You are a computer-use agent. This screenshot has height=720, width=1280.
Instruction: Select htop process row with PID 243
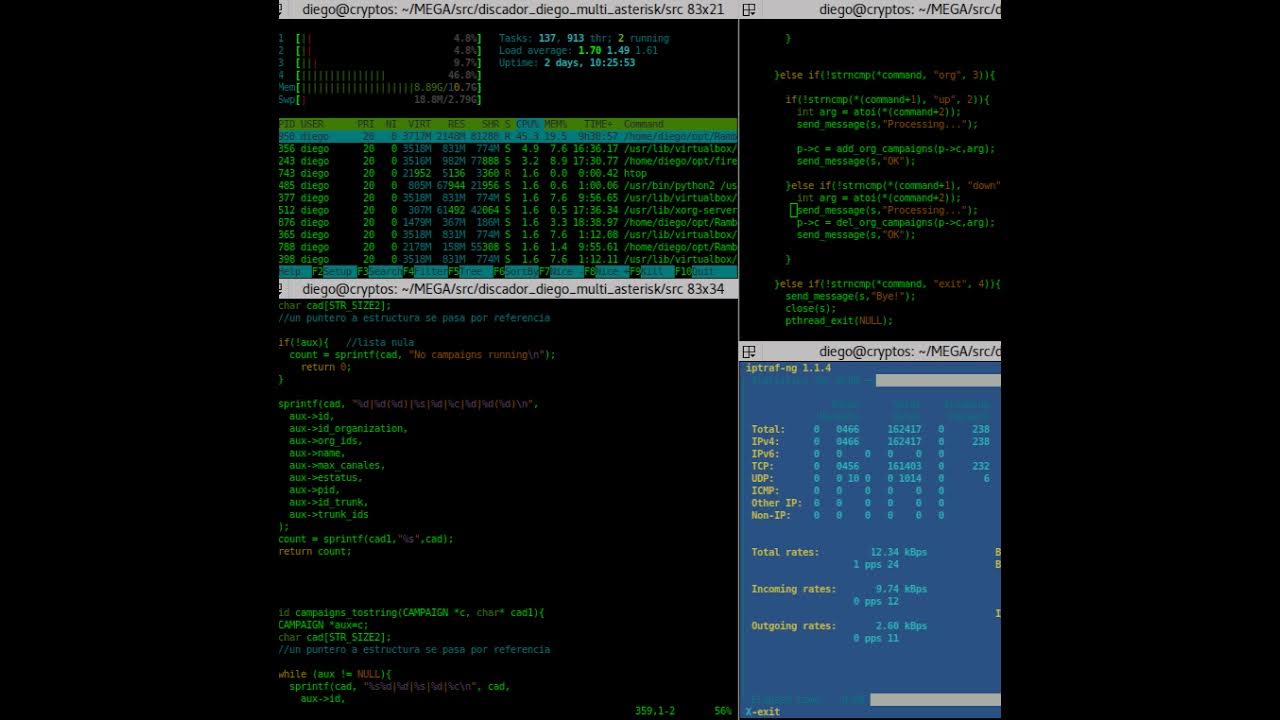508,161
